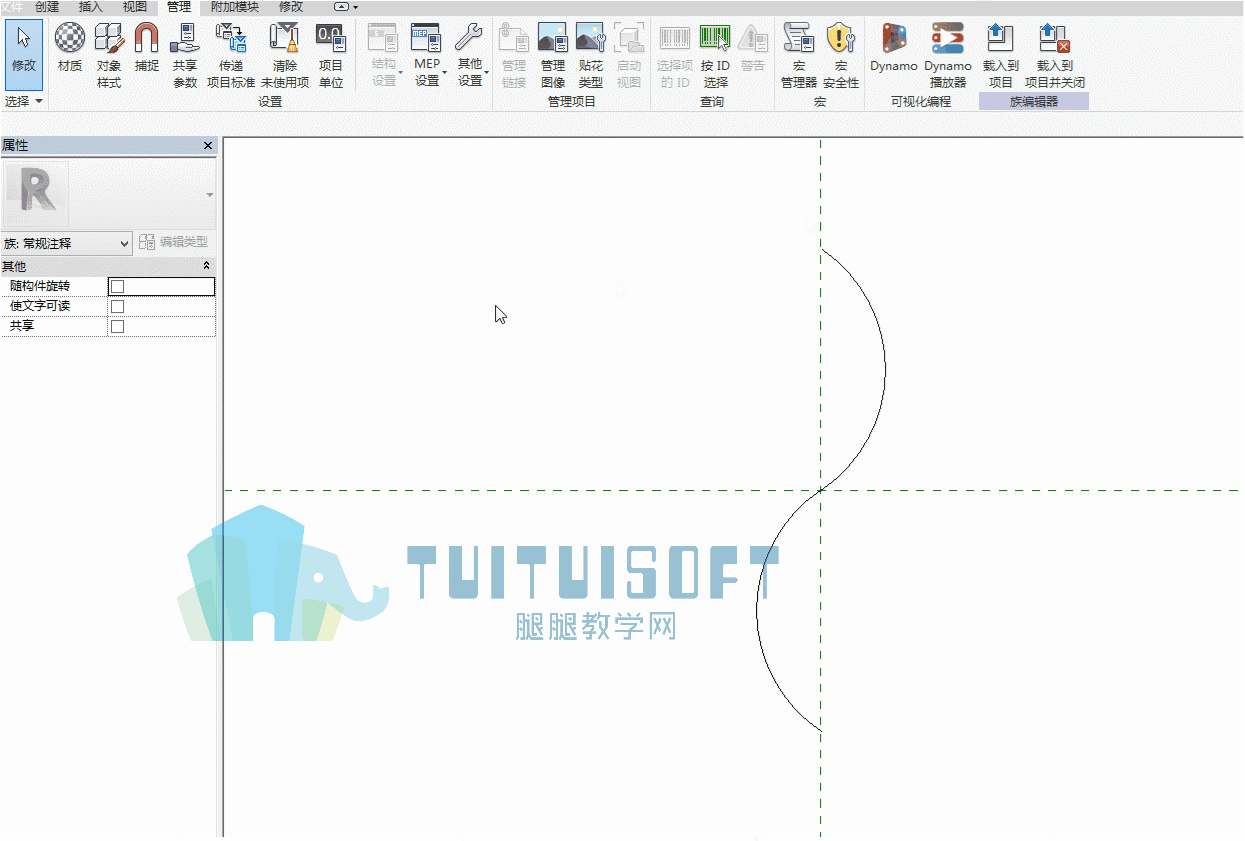Check the 共享 checkbox

[117, 327]
